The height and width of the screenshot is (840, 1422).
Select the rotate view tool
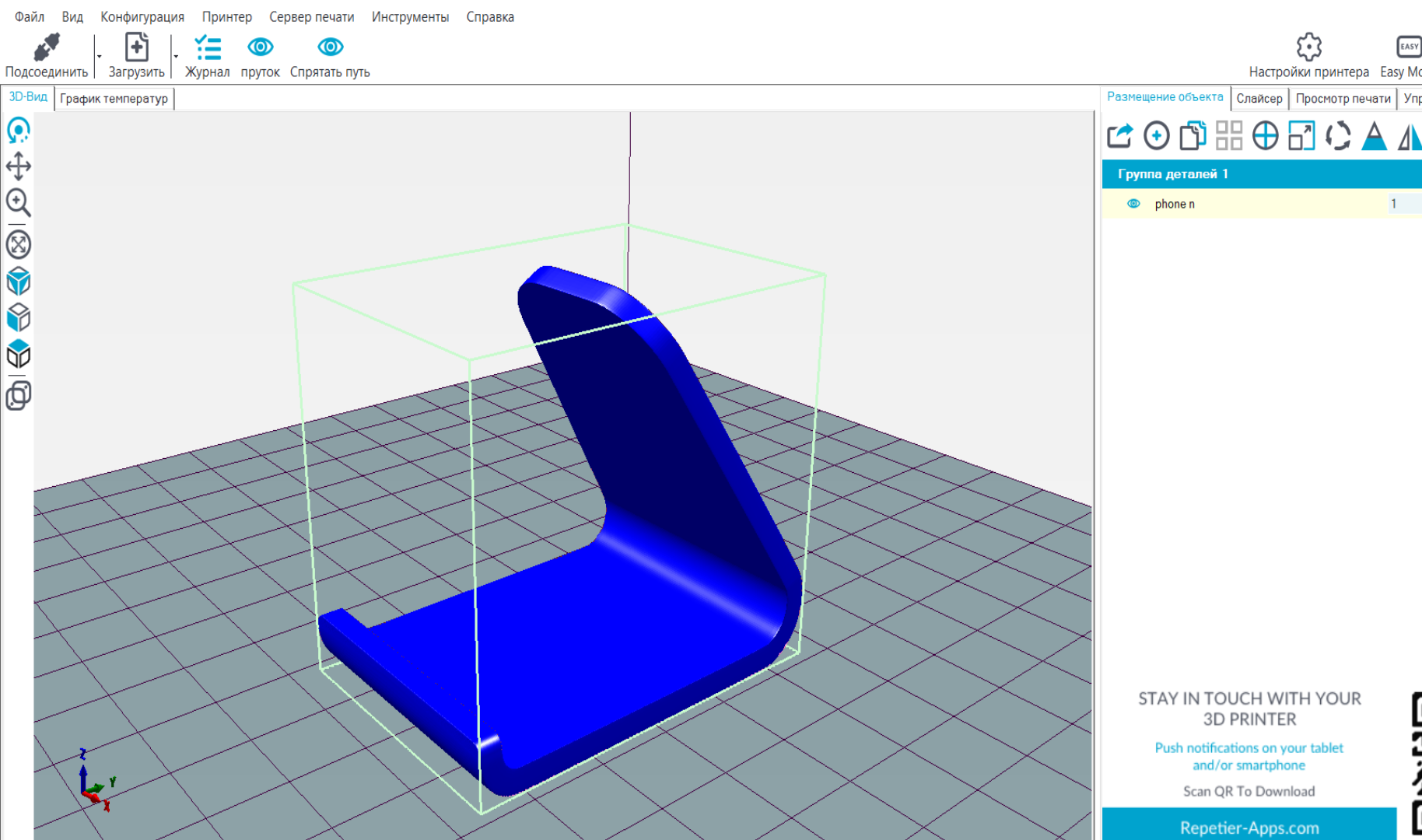pyautogui.click(x=19, y=130)
